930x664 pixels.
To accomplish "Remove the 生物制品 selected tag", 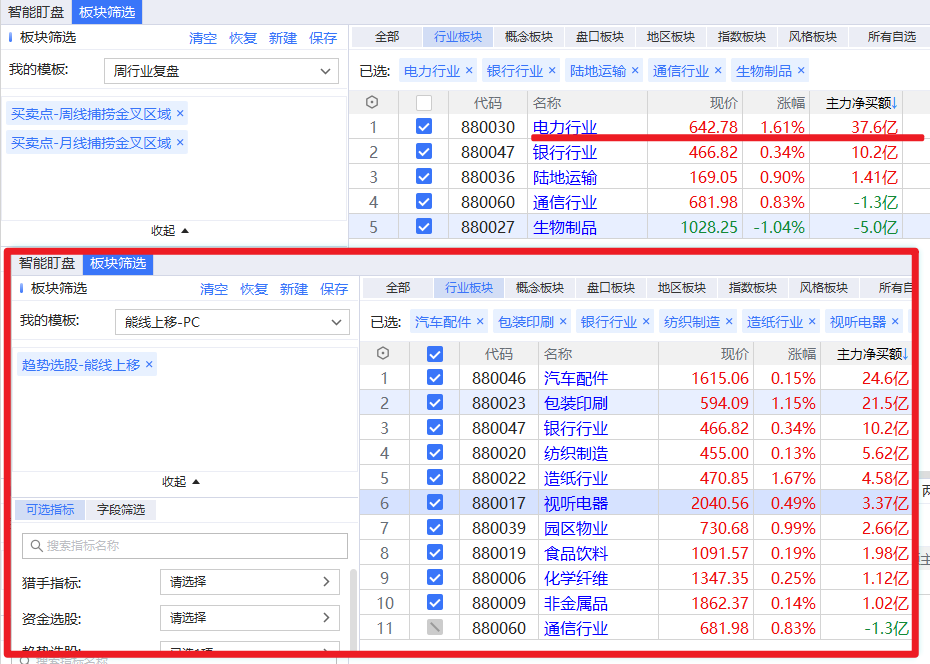I will [x=801, y=71].
